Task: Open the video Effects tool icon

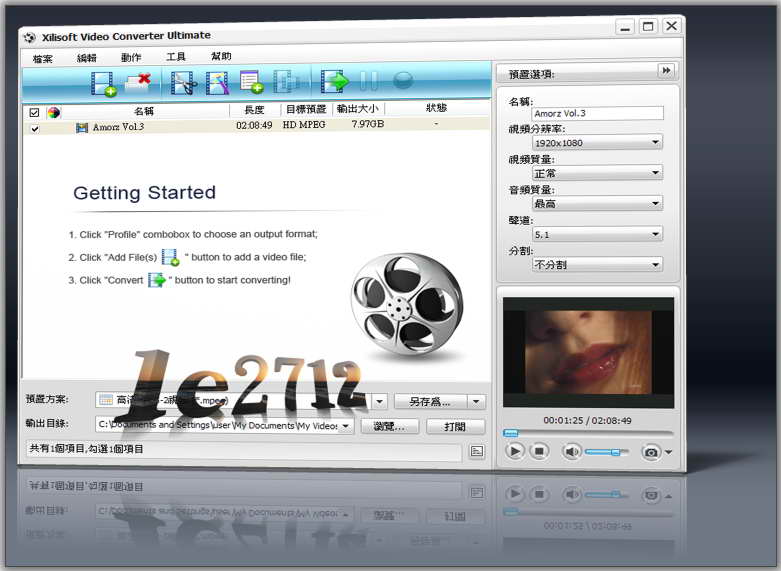Action: [217, 82]
